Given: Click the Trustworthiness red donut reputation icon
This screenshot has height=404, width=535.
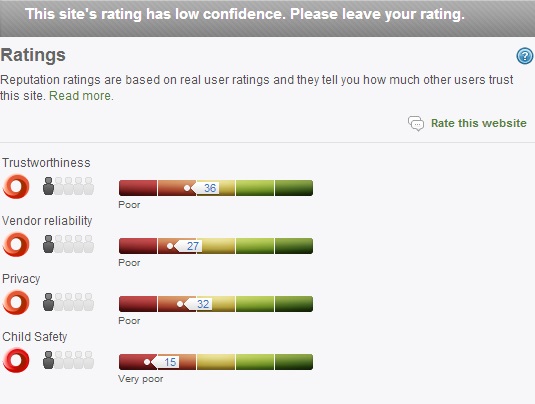Looking at the screenshot, I should point(16,187).
